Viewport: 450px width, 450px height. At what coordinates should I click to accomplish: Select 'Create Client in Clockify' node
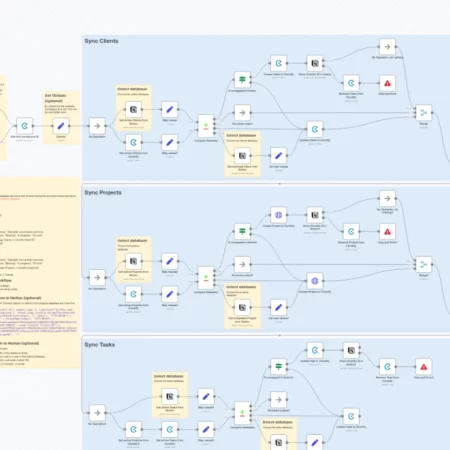279,63
